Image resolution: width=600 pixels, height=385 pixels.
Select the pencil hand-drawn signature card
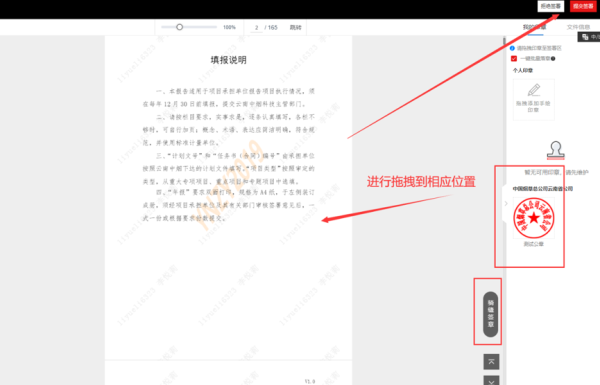(533, 100)
